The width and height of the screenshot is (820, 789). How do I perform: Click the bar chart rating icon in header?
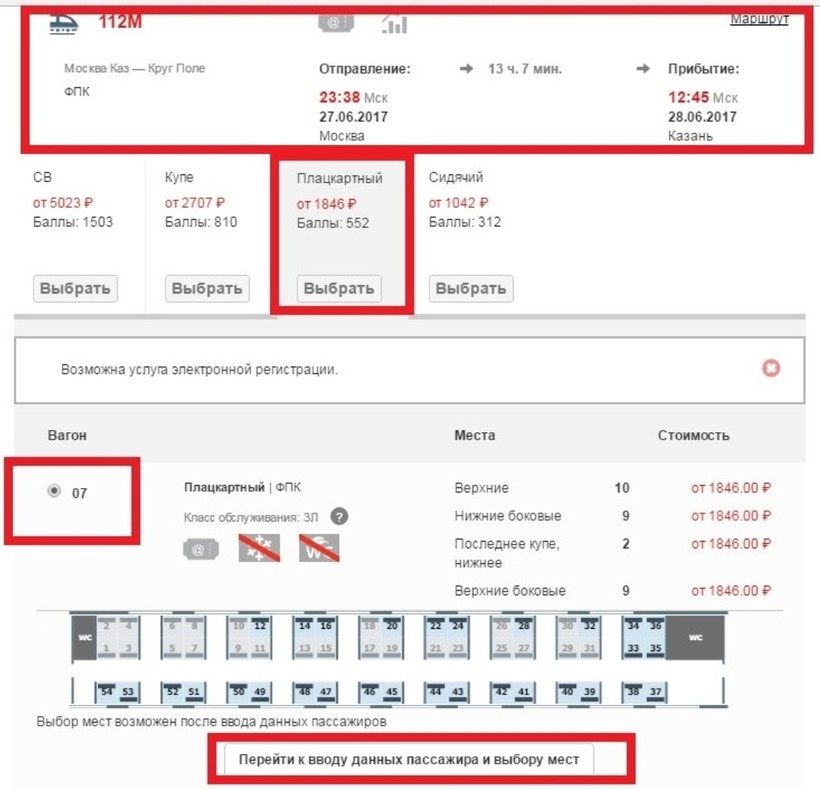pyautogui.click(x=394, y=25)
